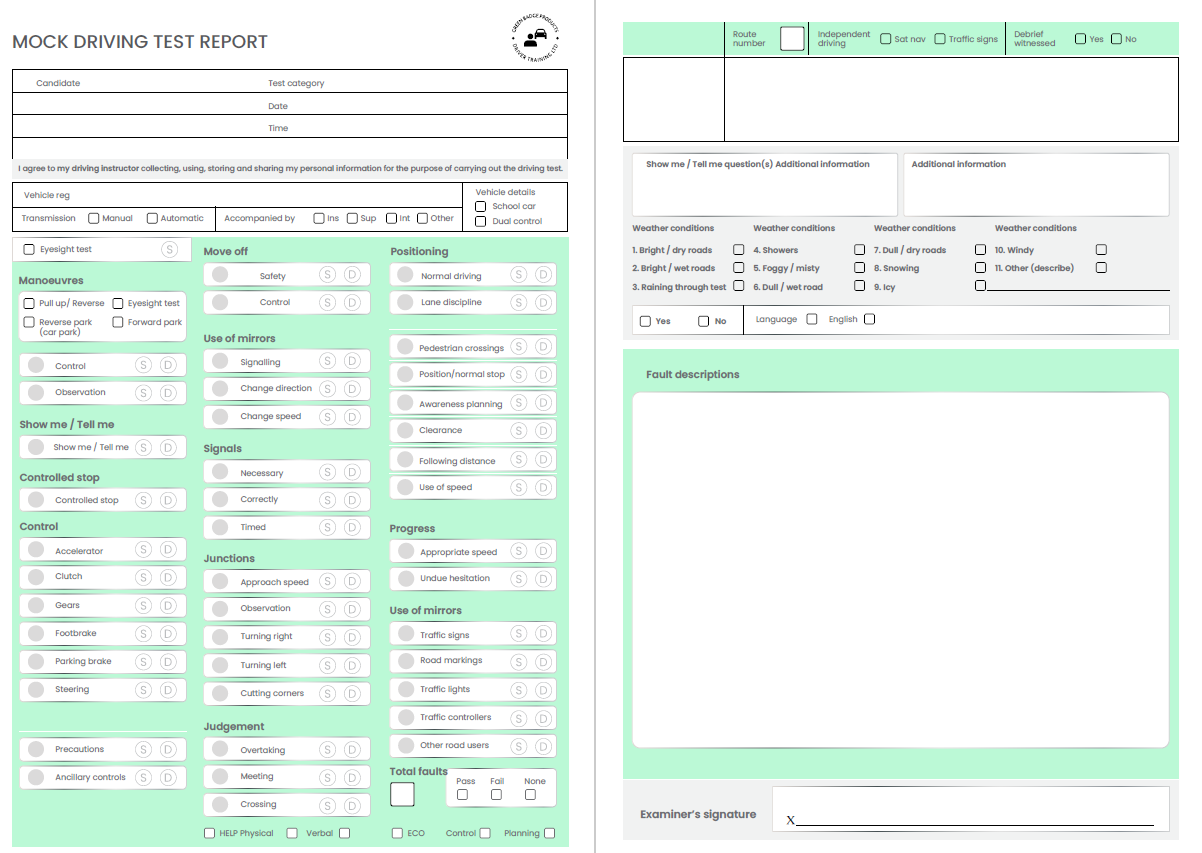Mark the D circle for Steering
The width and height of the screenshot is (1202, 853).
[x=168, y=690]
